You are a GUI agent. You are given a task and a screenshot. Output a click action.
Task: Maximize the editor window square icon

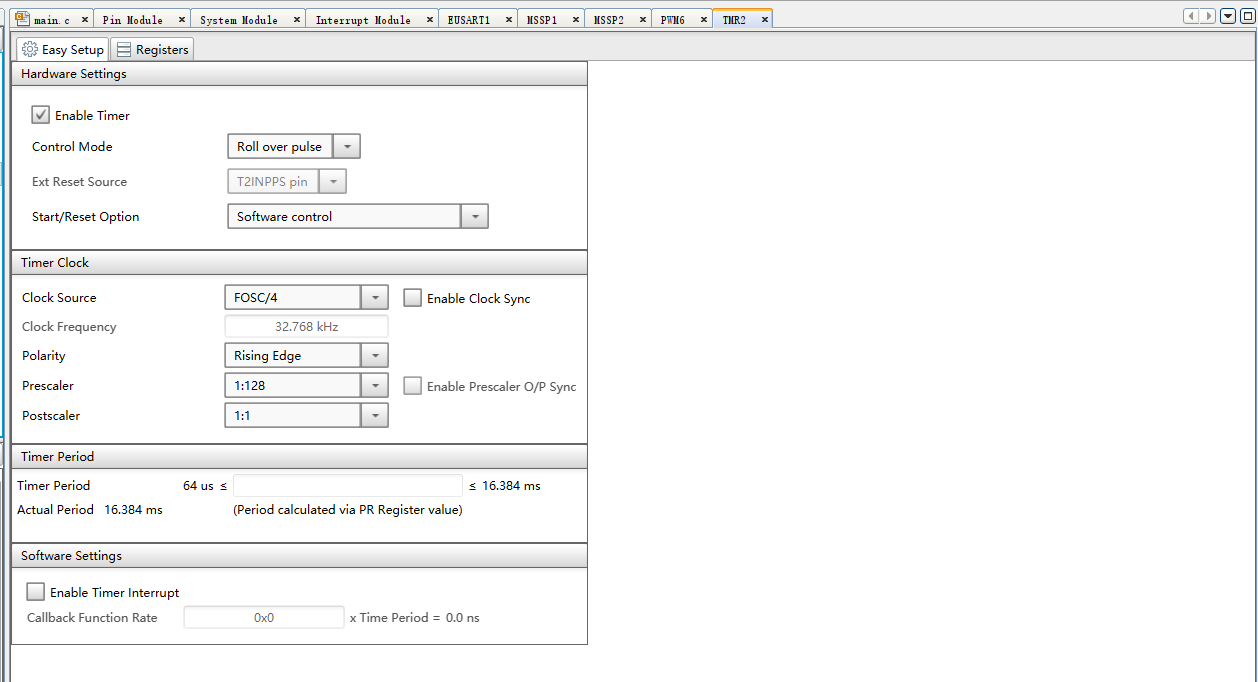pos(1246,16)
